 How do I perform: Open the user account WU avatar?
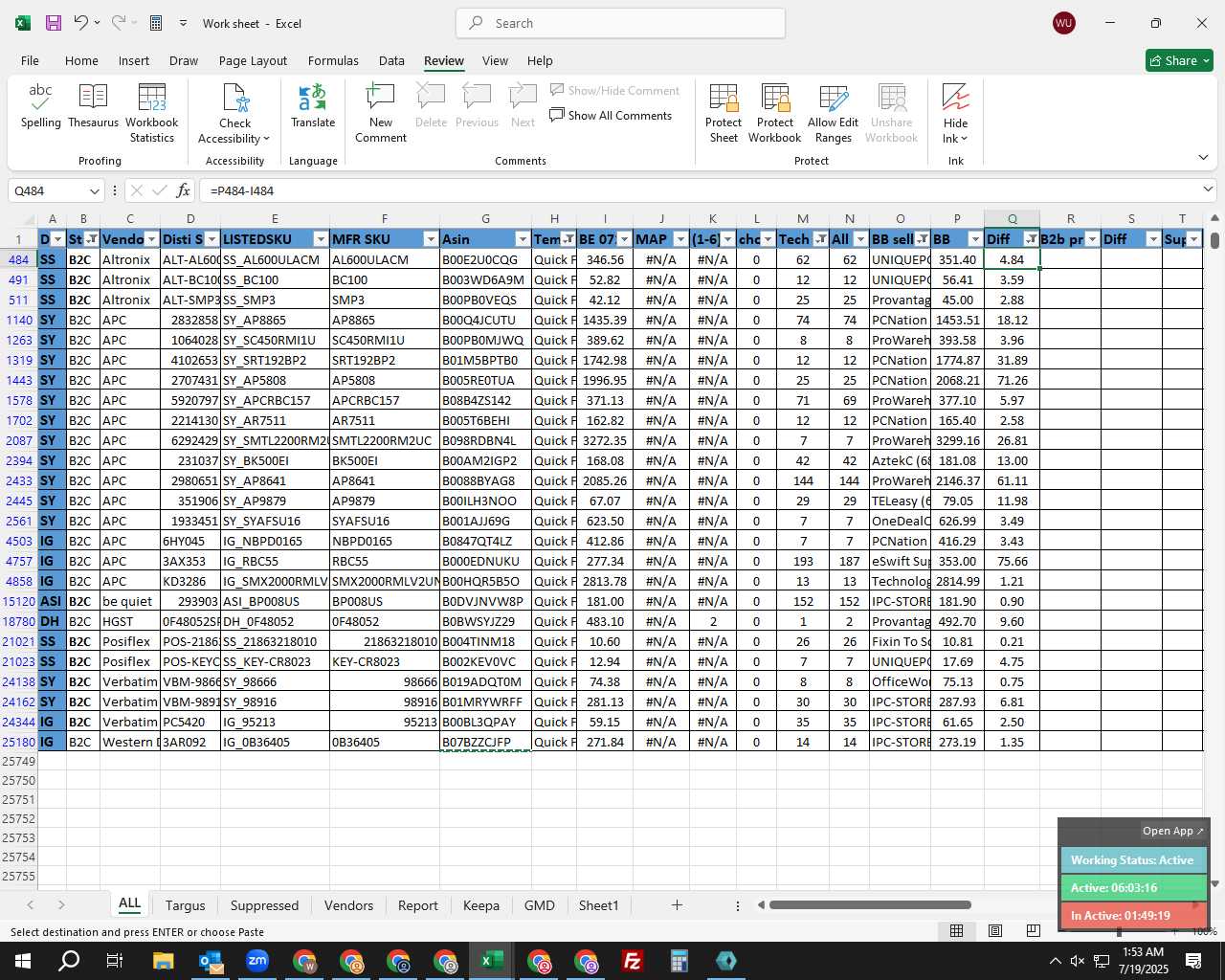tap(1063, 23)
